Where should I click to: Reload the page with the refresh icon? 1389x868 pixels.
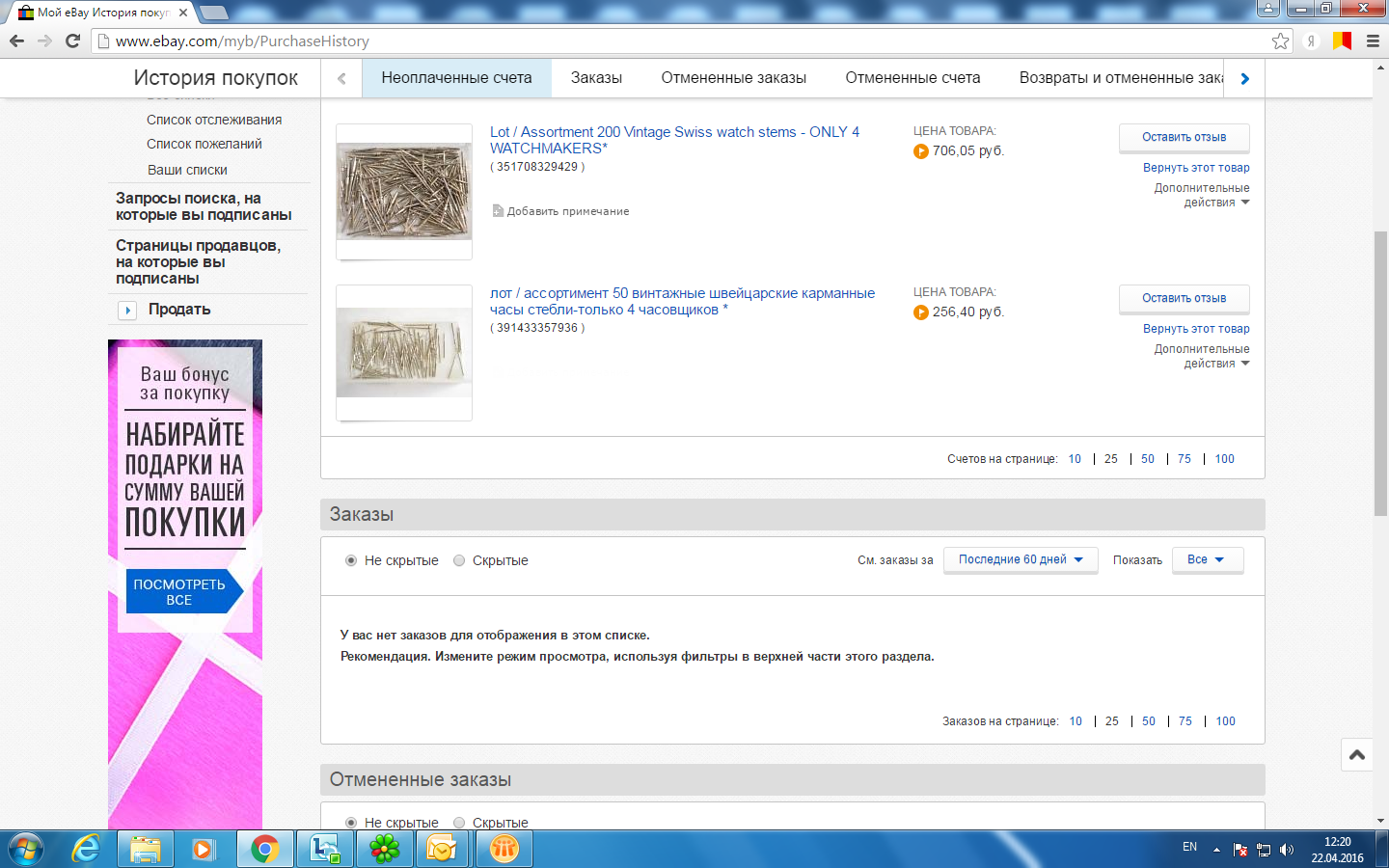pyautogui.click(x=72, y=41)
